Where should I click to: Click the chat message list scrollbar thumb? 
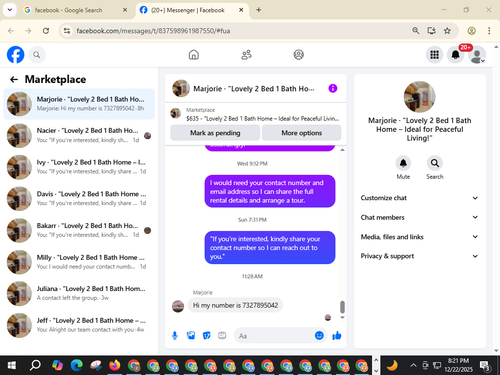(342, 307)
